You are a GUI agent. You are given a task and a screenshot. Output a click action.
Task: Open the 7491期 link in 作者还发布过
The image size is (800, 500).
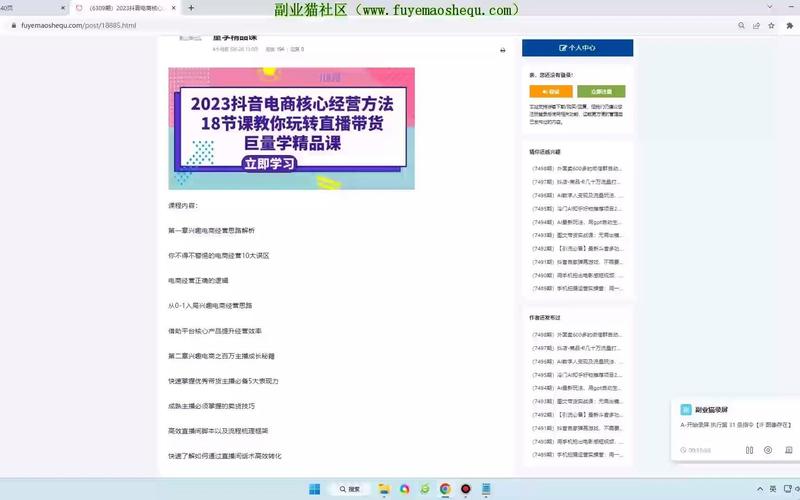[577, 428]
